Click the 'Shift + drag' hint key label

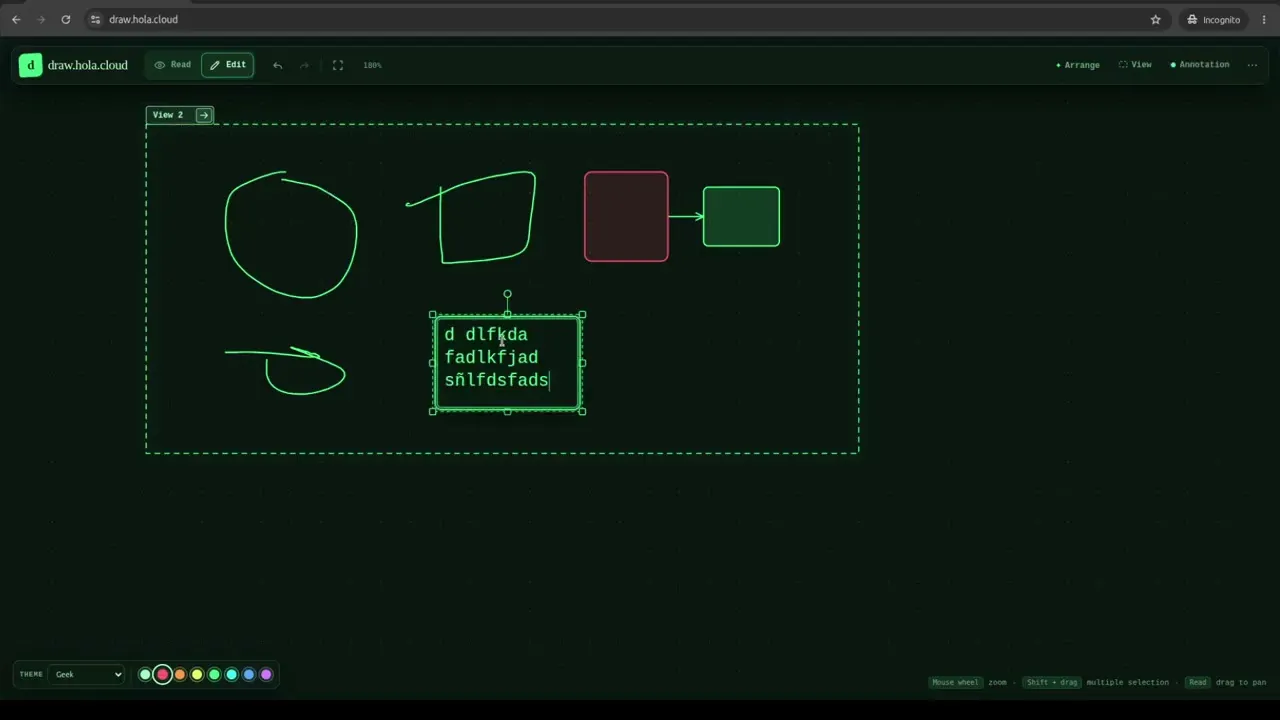(x=1051, y=682)
